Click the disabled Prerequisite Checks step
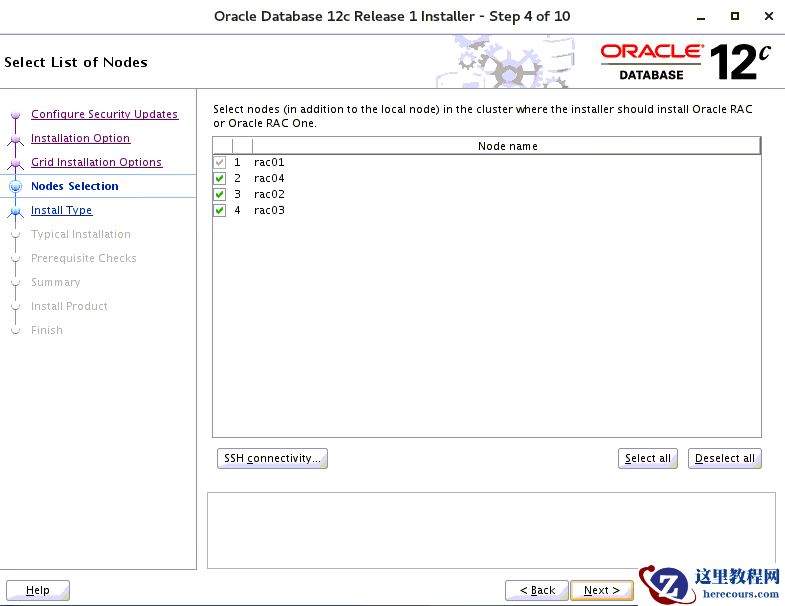The image size is (785, 606). click(x=84, y=258)
